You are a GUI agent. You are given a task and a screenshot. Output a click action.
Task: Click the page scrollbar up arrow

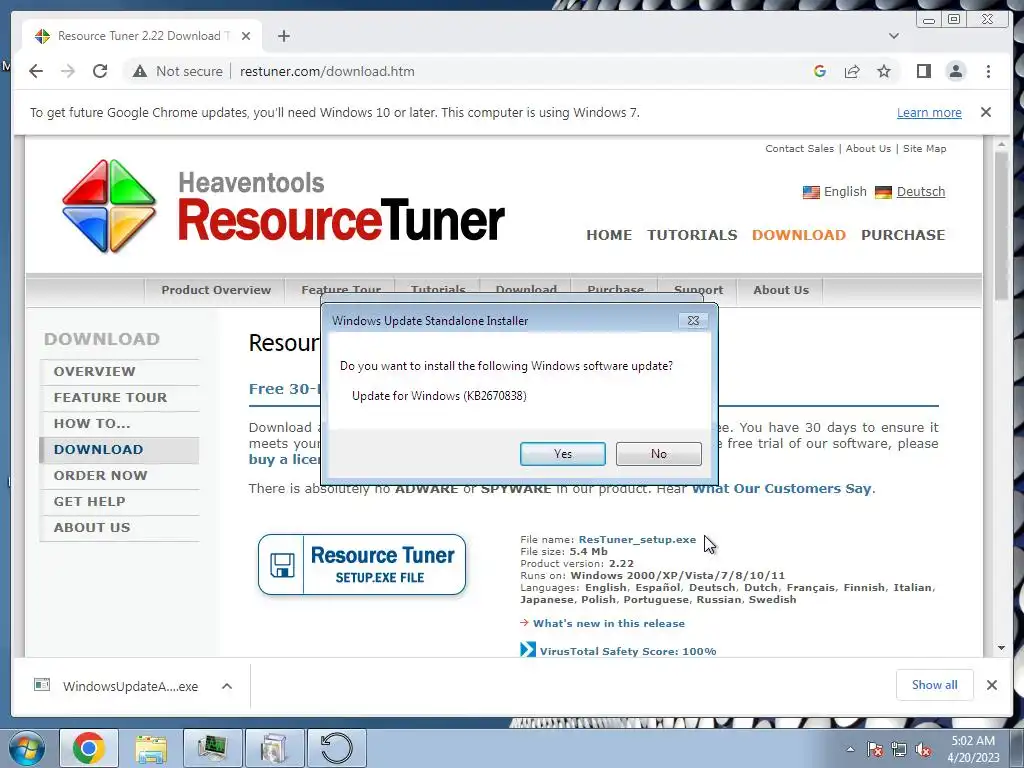pyautogui.click(x=1001, y=144)
